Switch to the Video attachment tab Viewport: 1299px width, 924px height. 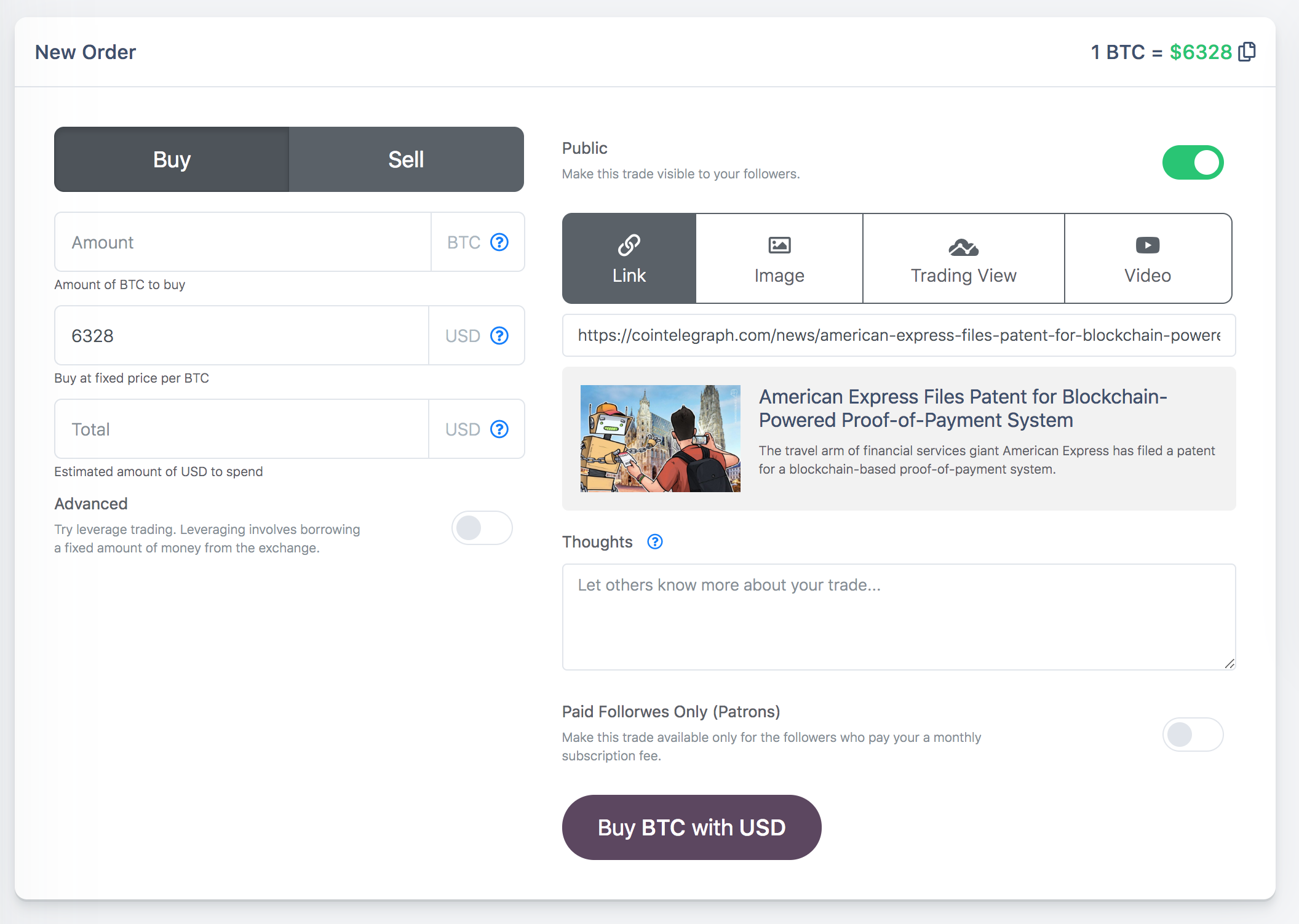tap(1148, 258)
